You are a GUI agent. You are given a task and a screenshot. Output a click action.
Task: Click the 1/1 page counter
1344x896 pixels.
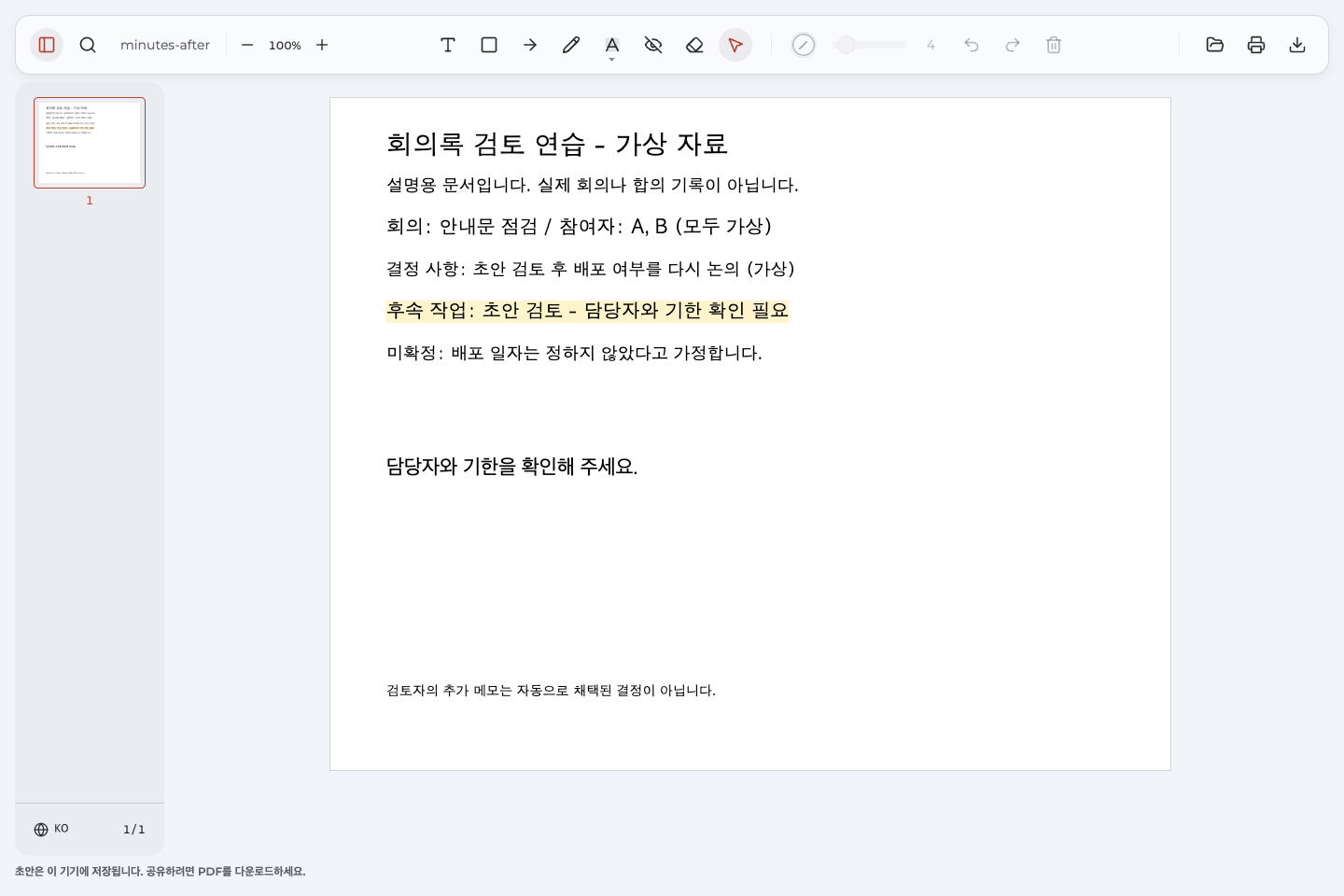click(x=134, y=830)
